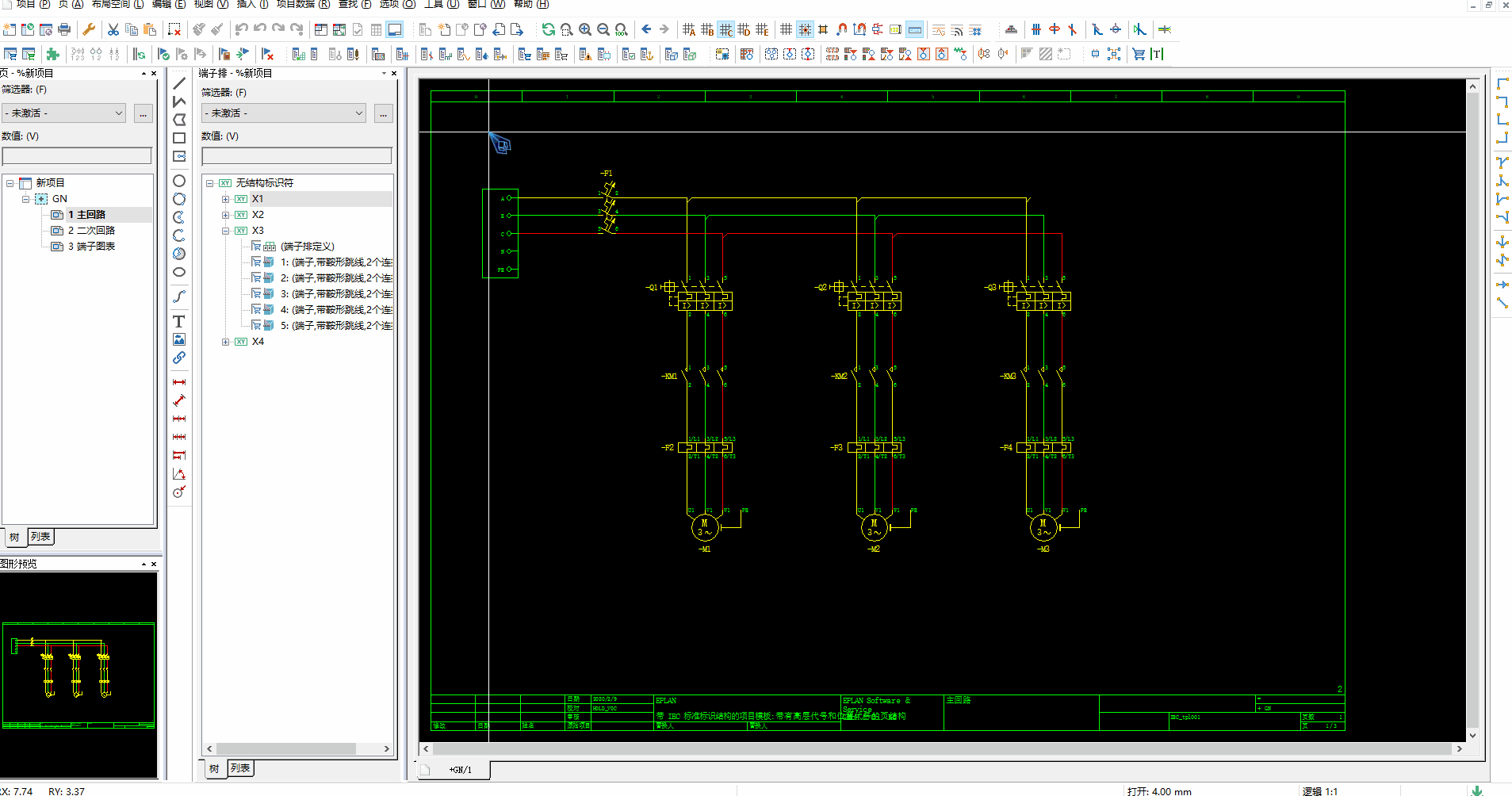The width and height of the screenshot is (1512, 796).
Task: Switch to 列表 tab in terminal panel
Action: (240, 768)
